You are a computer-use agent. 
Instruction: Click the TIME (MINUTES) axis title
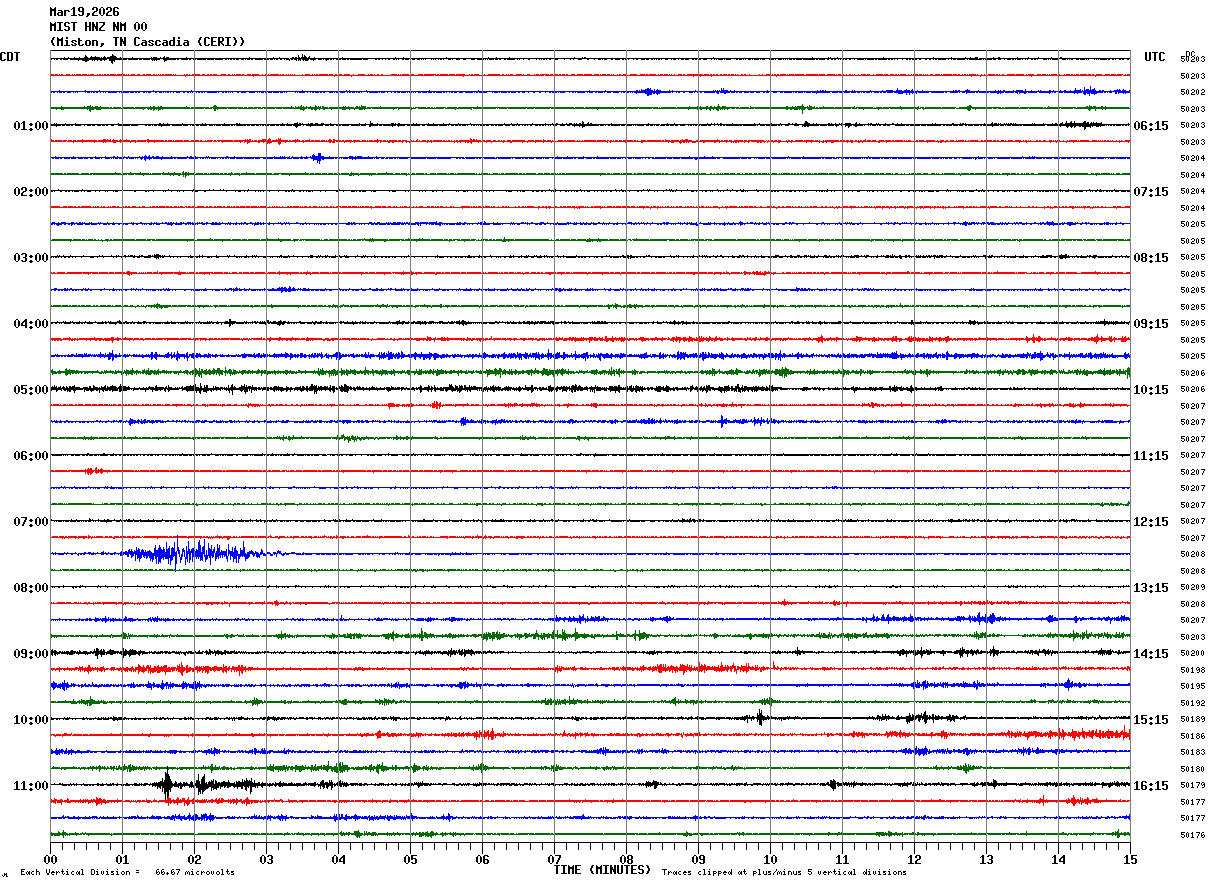pyautogui.click(x=602, y=870)
